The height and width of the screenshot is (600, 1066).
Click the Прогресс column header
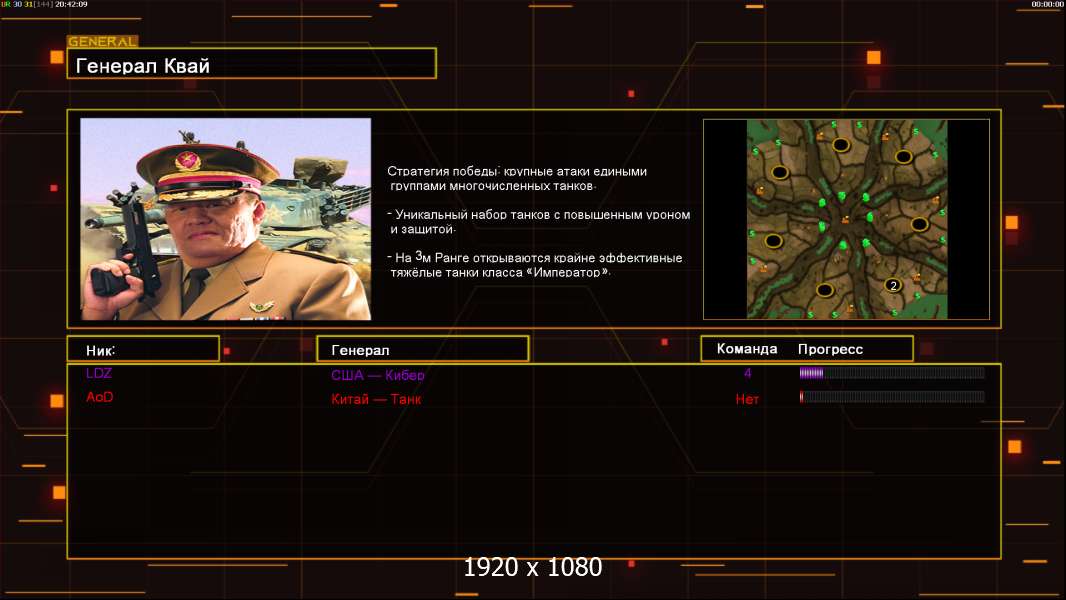click(830, 349)
